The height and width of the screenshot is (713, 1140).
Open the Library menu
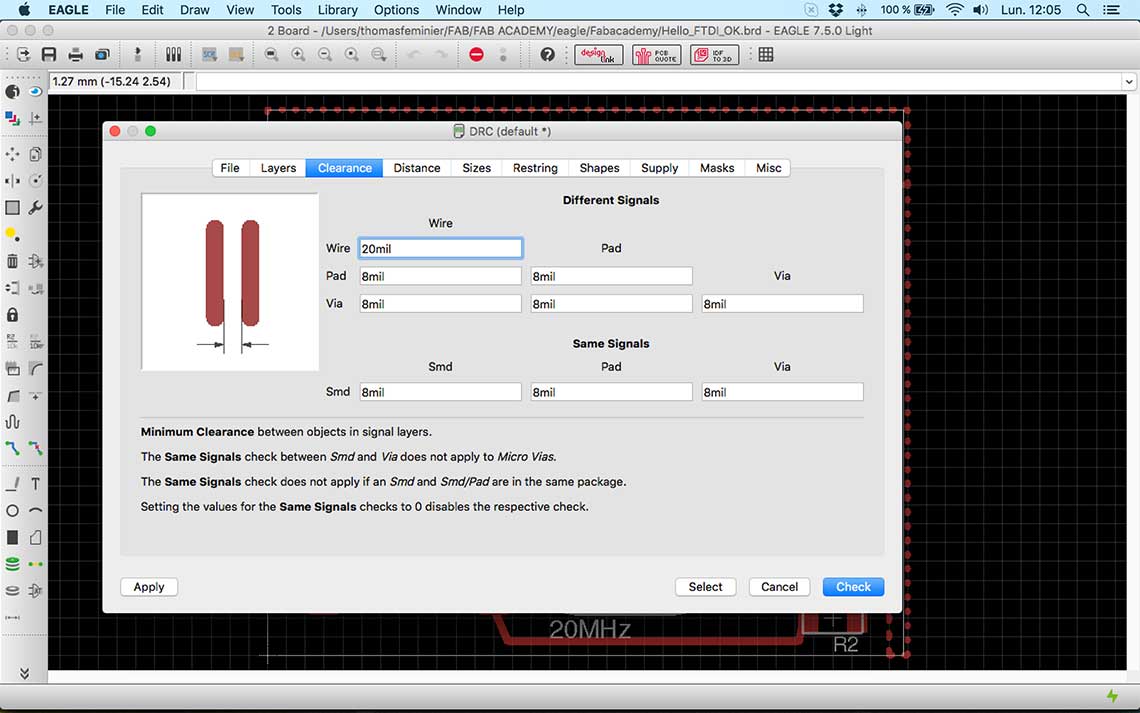coord(337,9)
